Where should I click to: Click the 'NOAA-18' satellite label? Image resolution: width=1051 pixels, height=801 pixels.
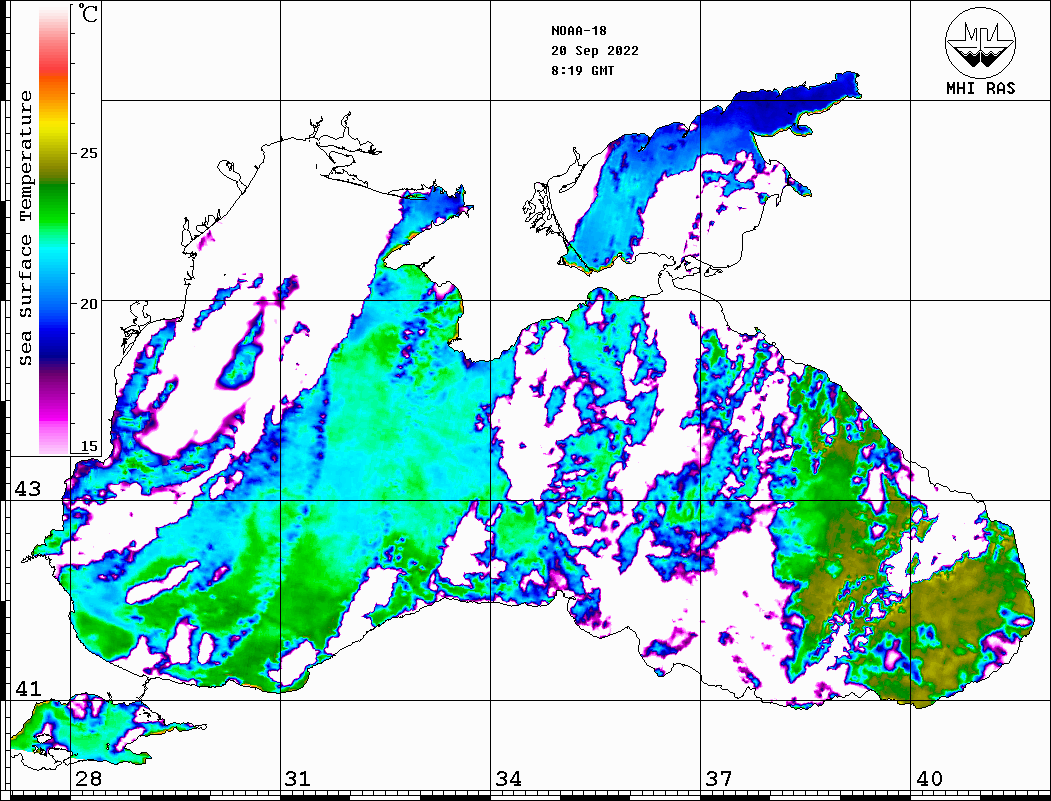pos(578,31)
